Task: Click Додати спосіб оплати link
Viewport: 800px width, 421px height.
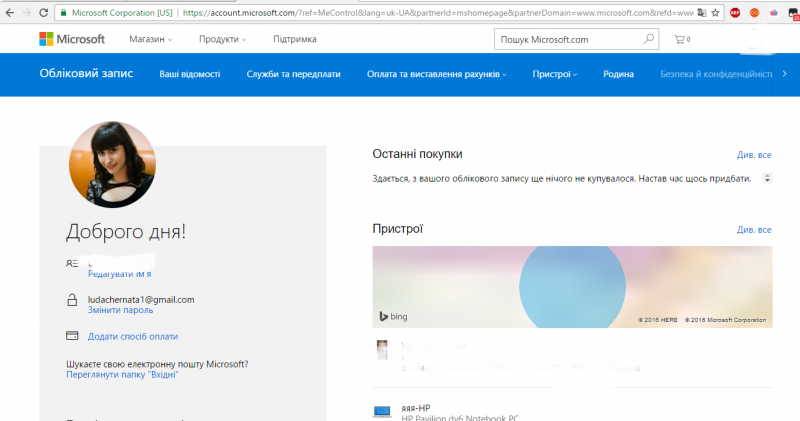Action: pyautogui.click(x=133, y=336)
